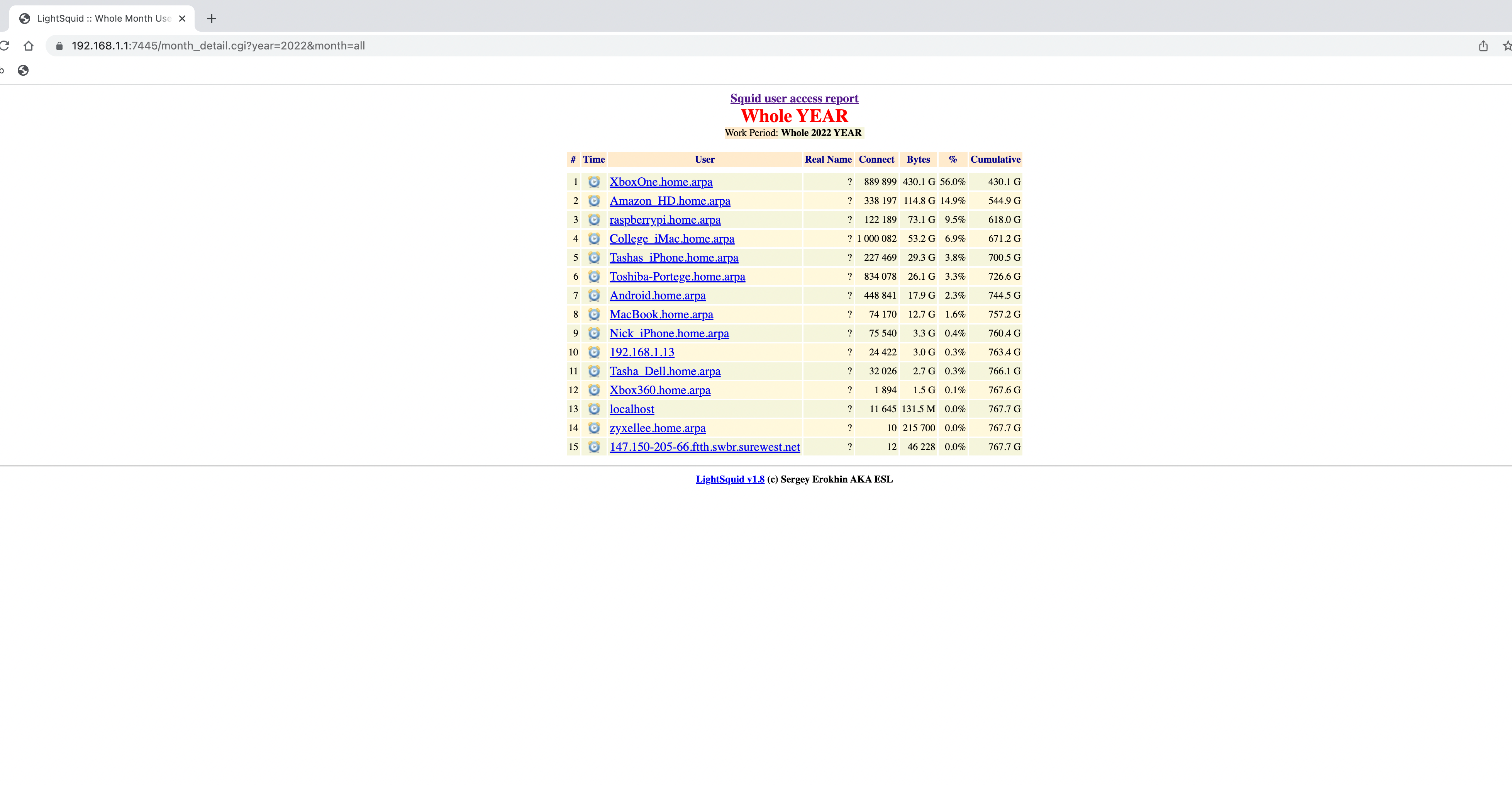This screenshot has height=785, width=1512.
Task: Open the College_iMac.home.arpa user link
Action: pos(671,239)
